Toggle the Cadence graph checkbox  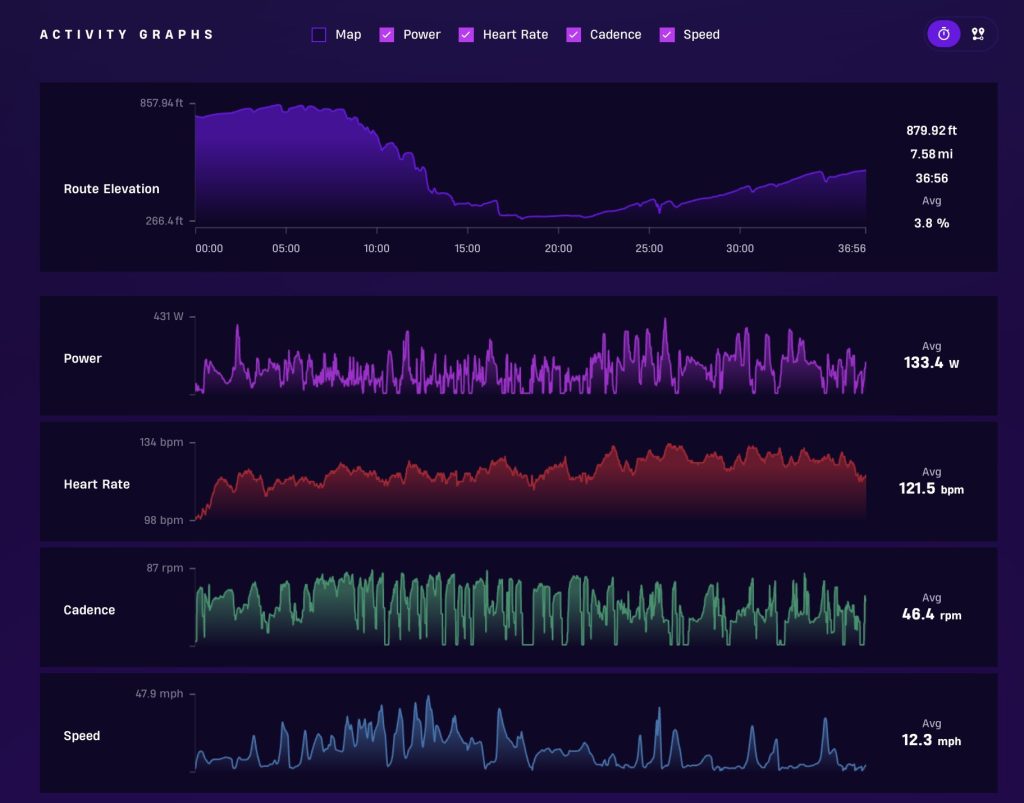[x=573, y=35]
